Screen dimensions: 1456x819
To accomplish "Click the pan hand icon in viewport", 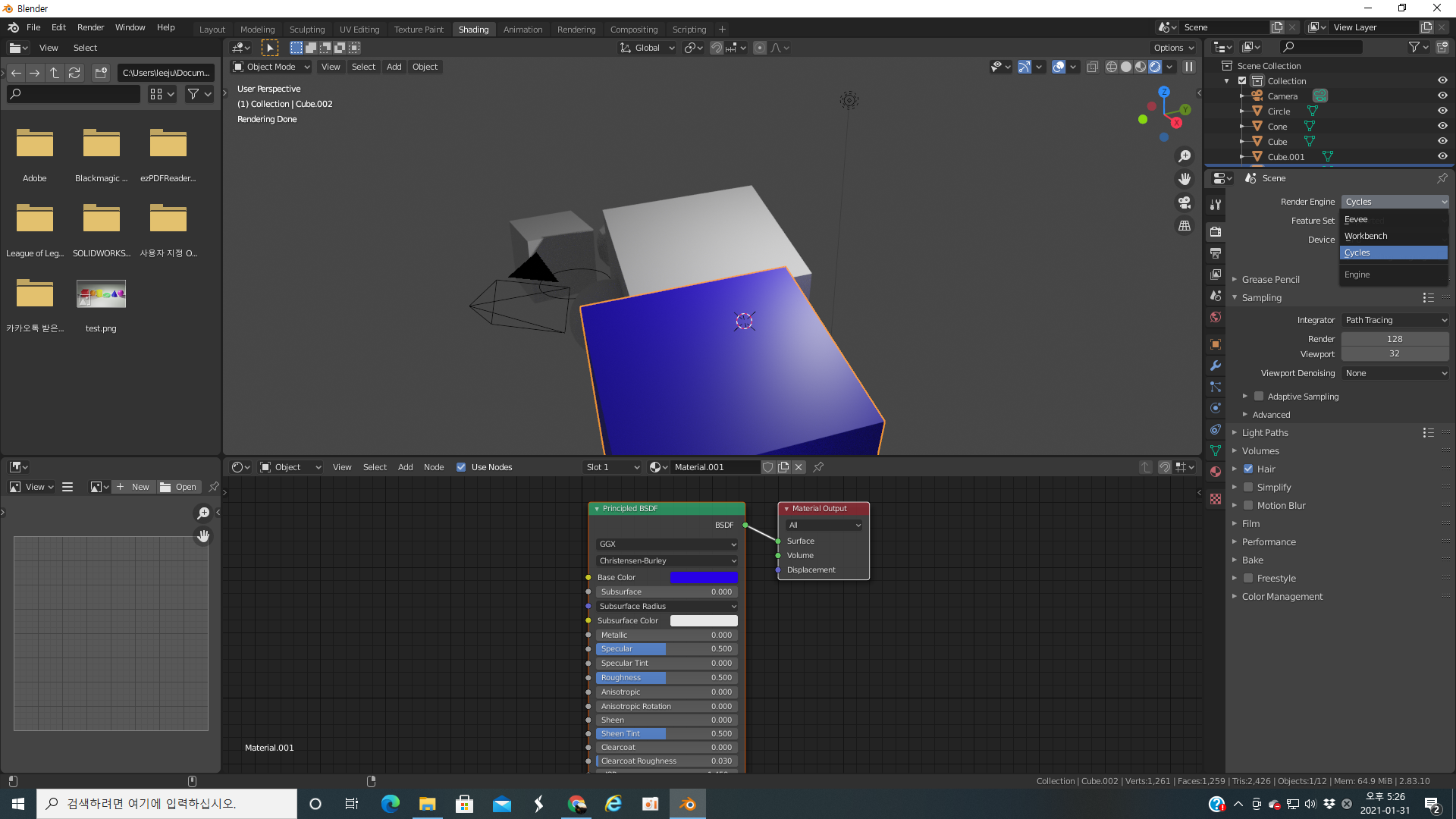I will tap(1185, 179).
